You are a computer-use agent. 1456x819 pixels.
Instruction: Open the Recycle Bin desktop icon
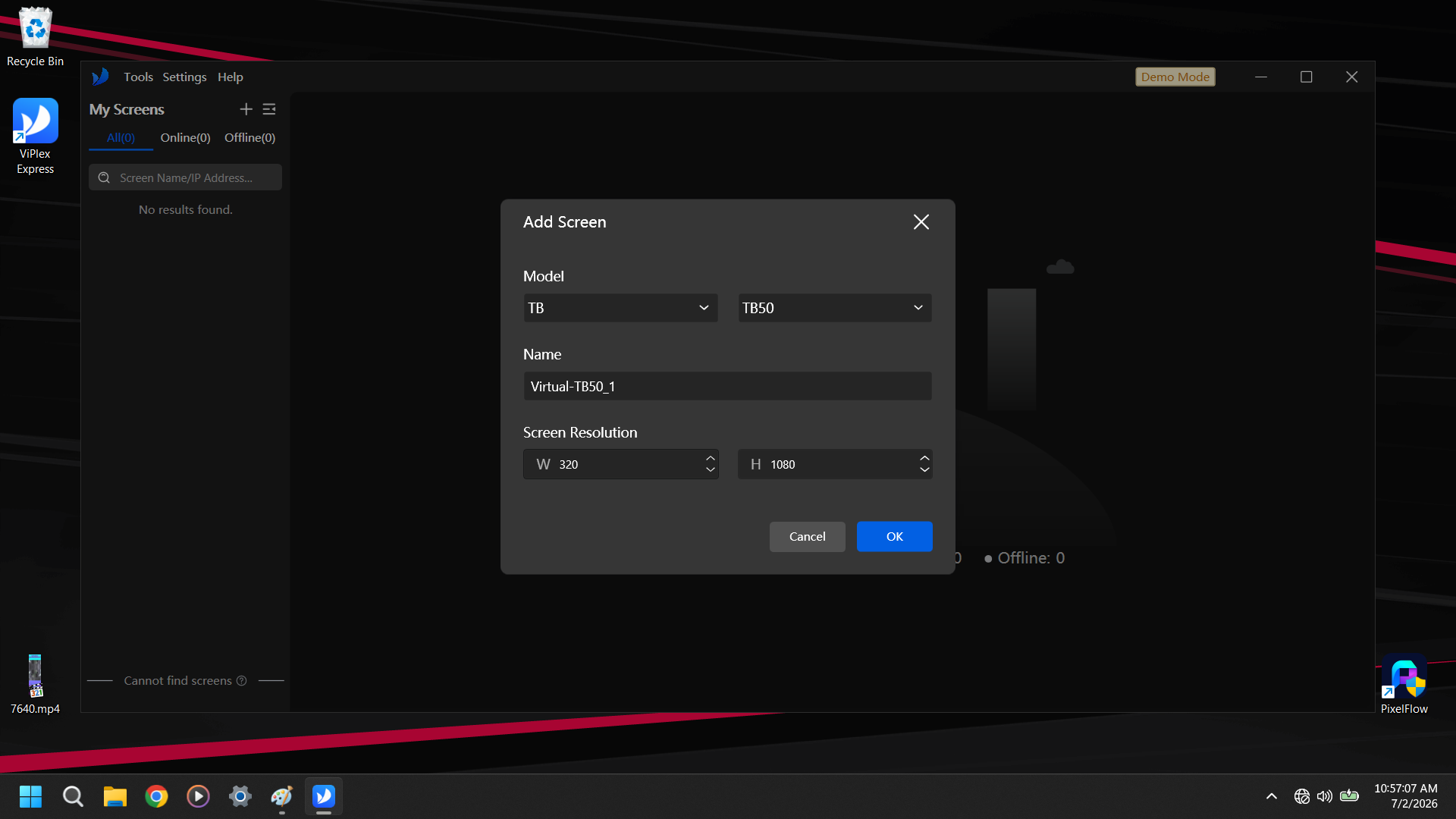click(35, 37)
